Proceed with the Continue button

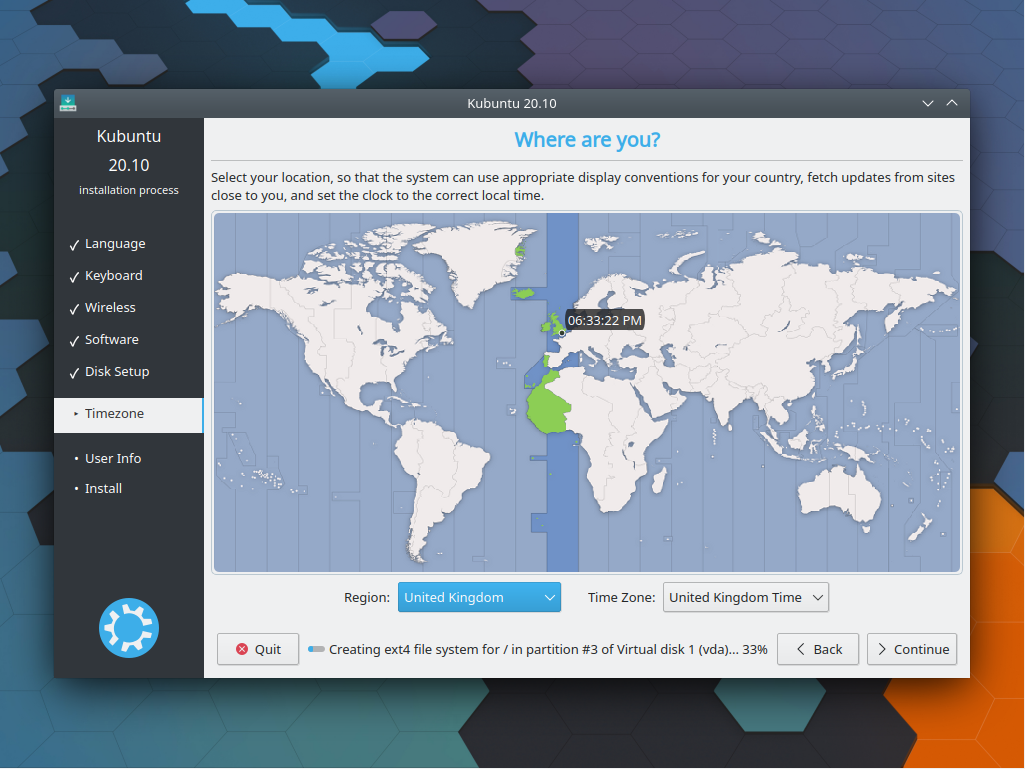[x=912, y=649]
